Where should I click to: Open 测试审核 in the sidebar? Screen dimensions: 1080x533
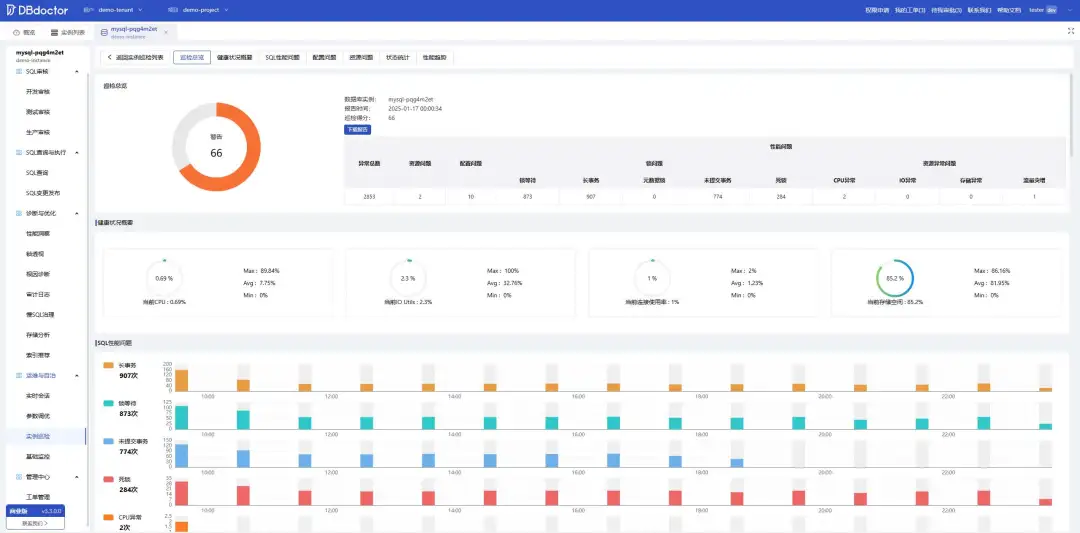click(38, 112)
